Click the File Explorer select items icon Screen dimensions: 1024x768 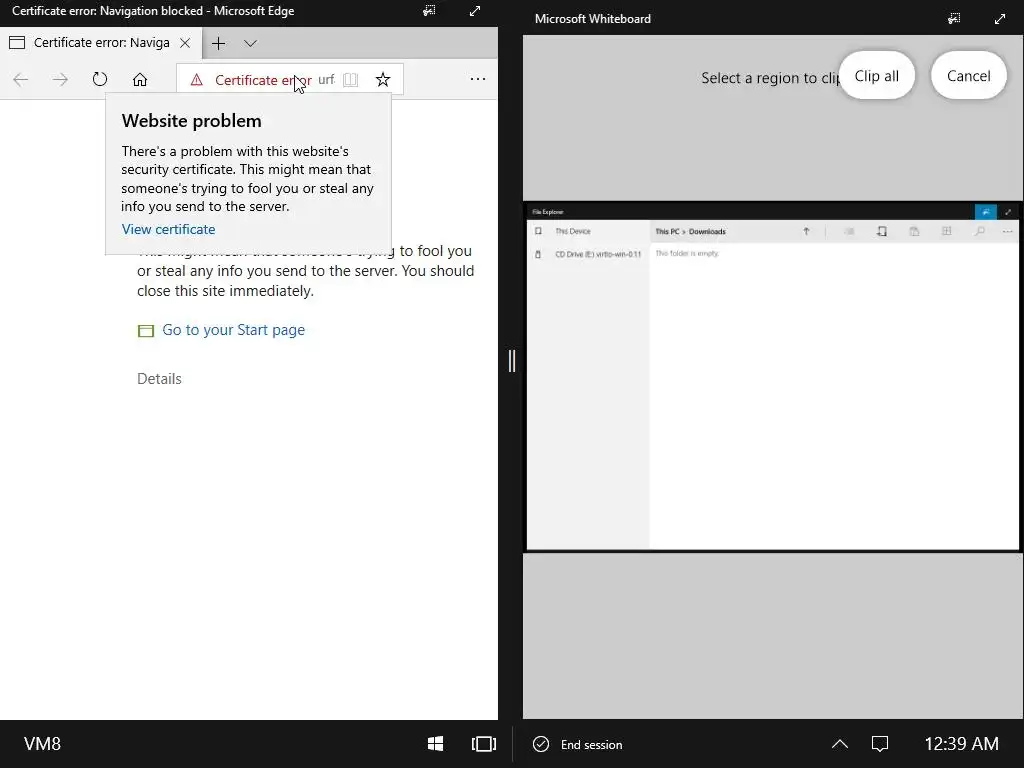tap(849, 231)
